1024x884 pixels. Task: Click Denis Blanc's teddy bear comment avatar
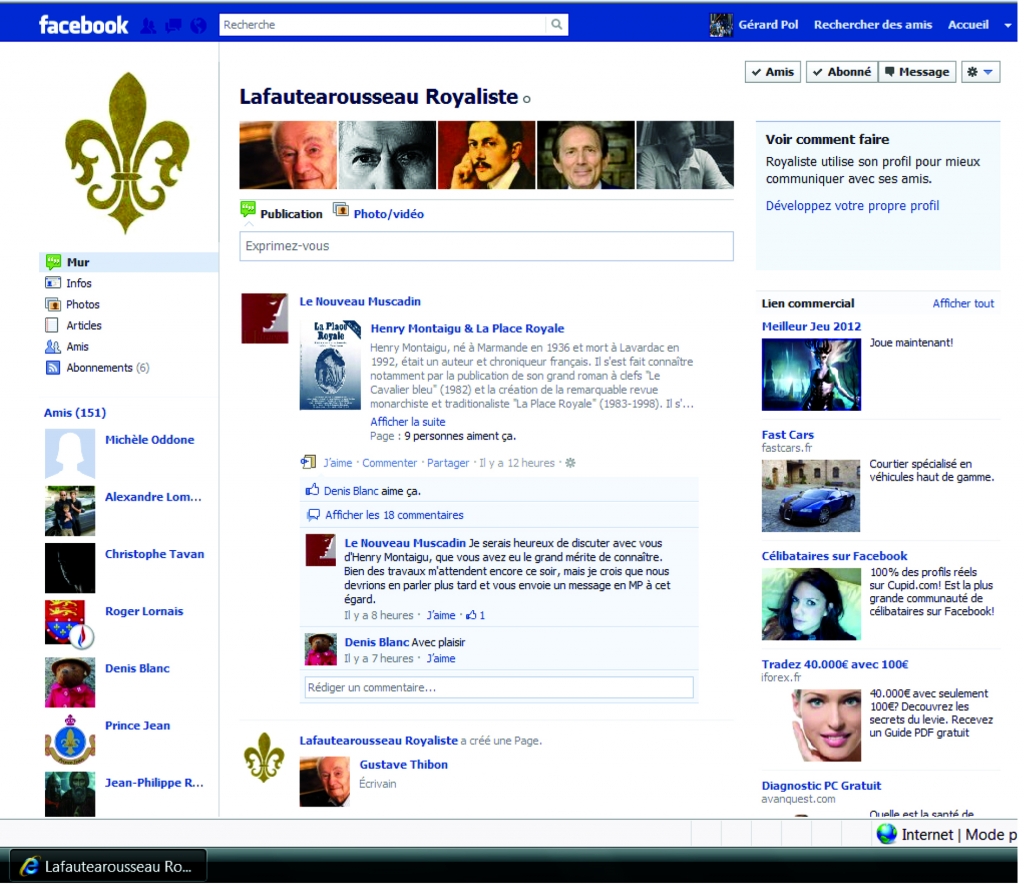[321, 649]
